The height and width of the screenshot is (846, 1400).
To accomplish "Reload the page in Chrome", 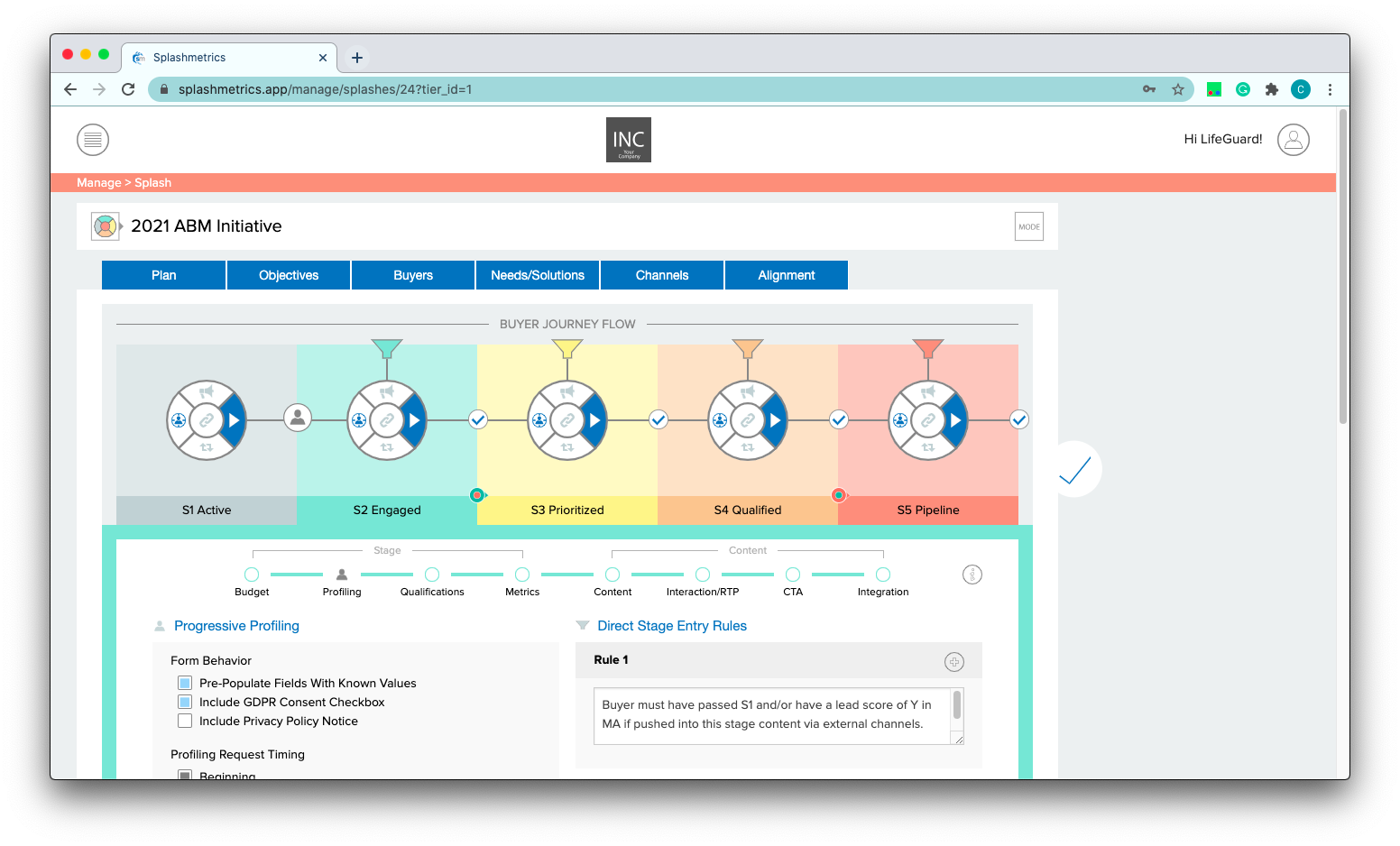I will pos(128,89).
